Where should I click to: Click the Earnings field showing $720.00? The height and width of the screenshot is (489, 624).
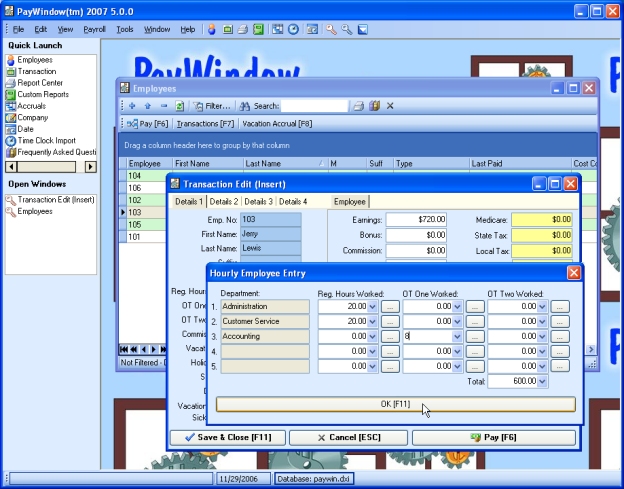point(416,220)
